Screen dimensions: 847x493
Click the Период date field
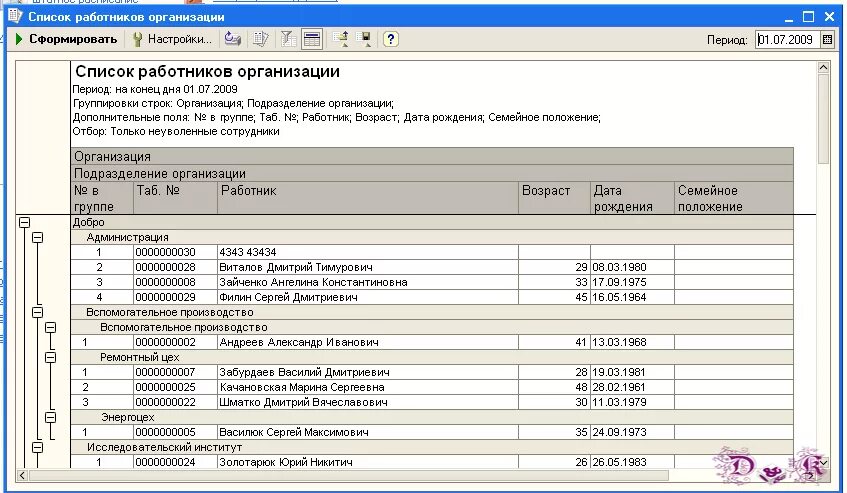[x=787, y=39]
